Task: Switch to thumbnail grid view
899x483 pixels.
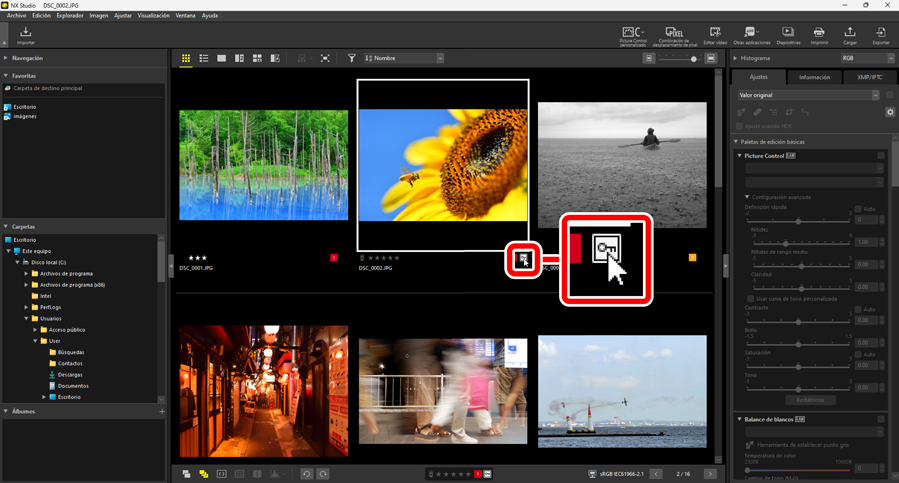Action: [186, 59]
